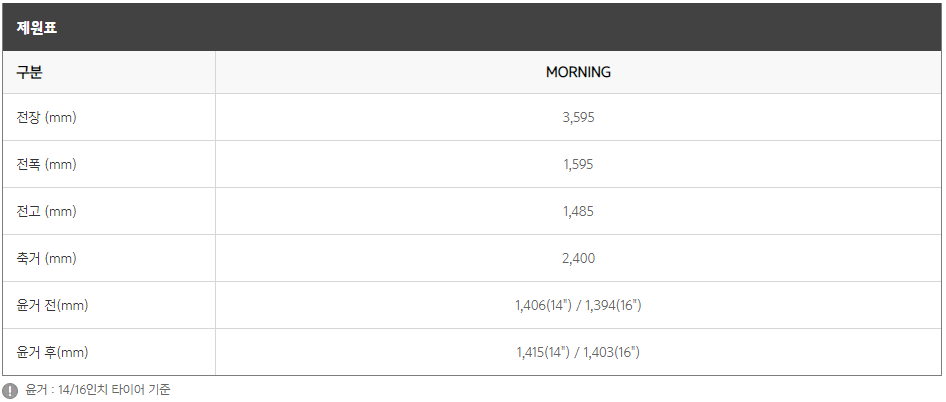Click the 1,415(14") / 1,403(16") rear tread value
This screenshot has width=946, height=402.
[579, 353]
